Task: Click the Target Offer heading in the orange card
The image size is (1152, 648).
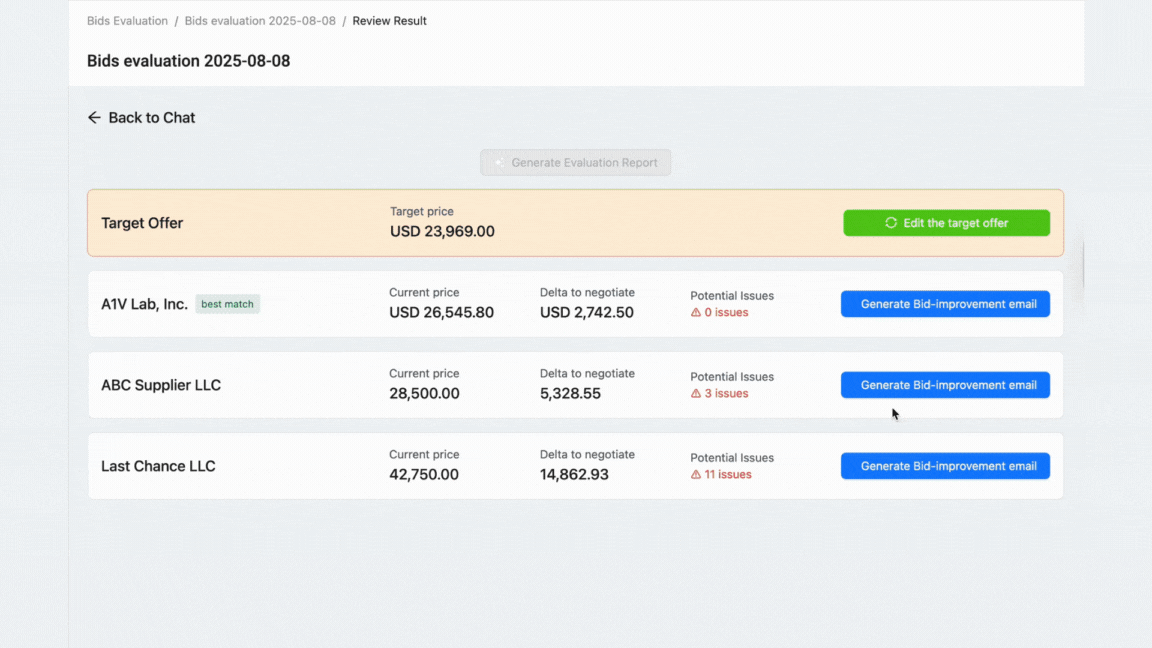Action: click(142, 223)
